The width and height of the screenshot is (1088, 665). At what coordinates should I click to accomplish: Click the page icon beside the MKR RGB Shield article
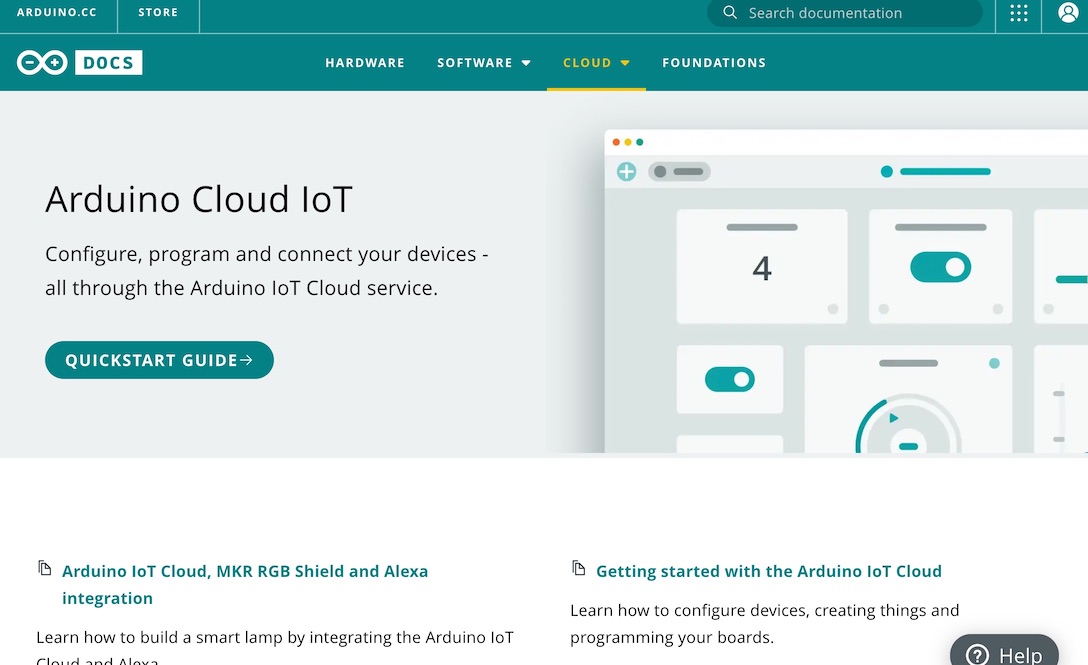click(x=44, y=567)
